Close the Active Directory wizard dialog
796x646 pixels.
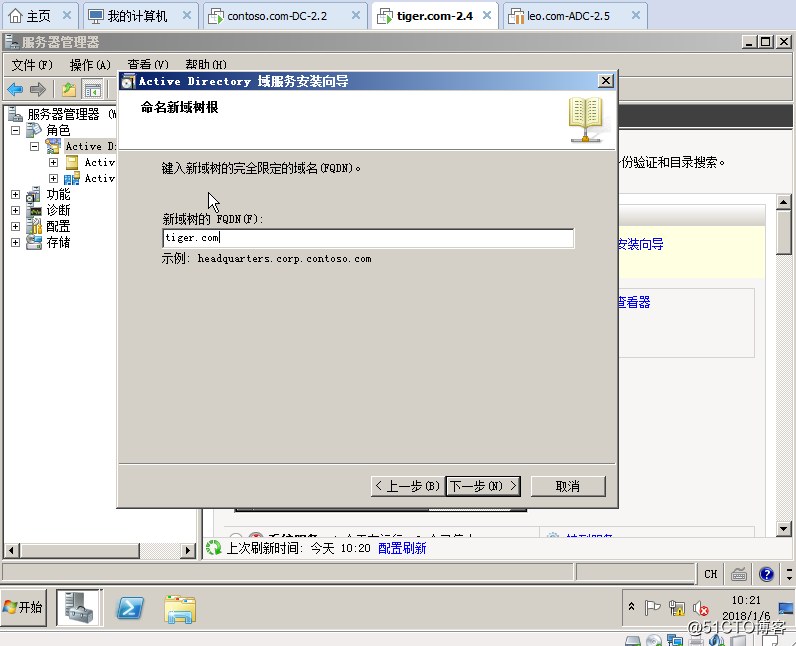(606, 81)
